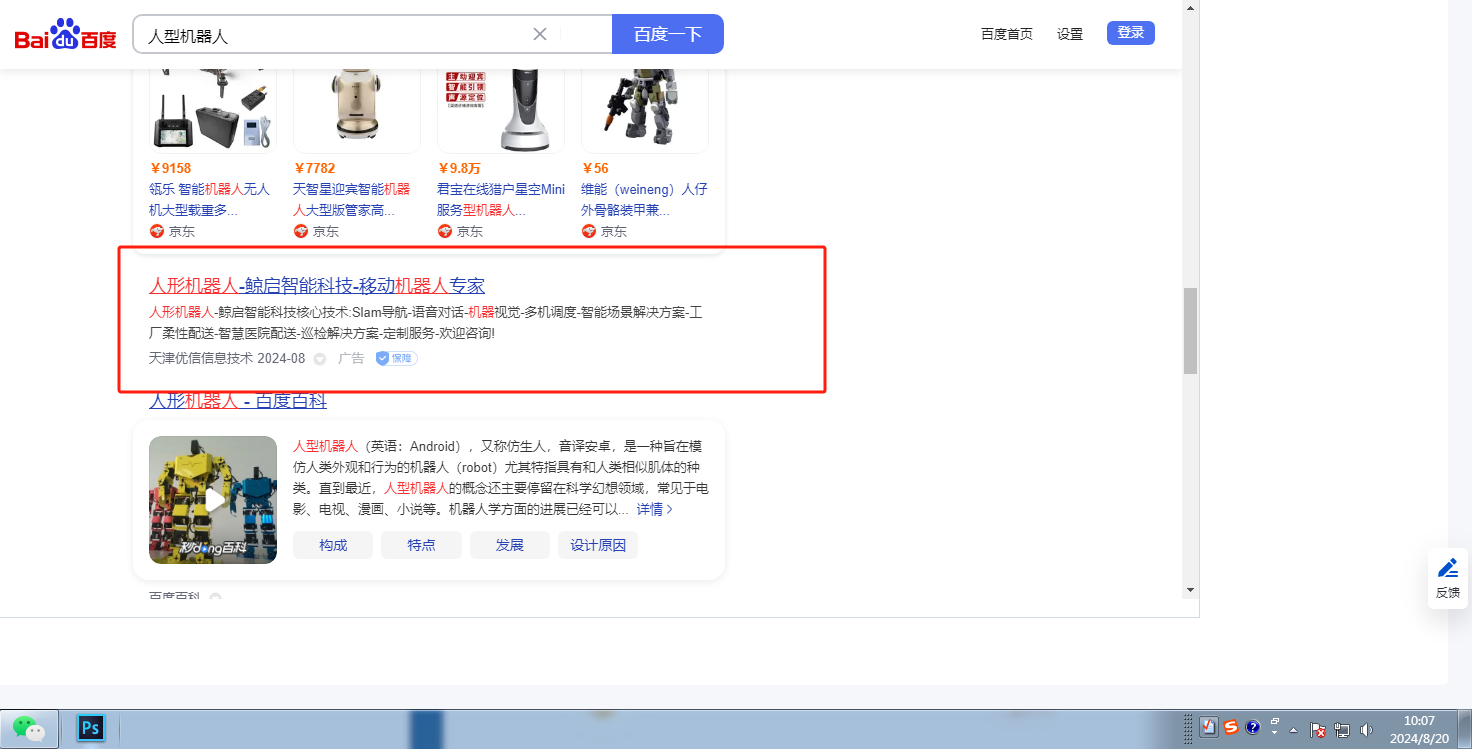Click the Show Desktop strip beside the clock
The image size is (1472, 749).
click(1465, 729)
